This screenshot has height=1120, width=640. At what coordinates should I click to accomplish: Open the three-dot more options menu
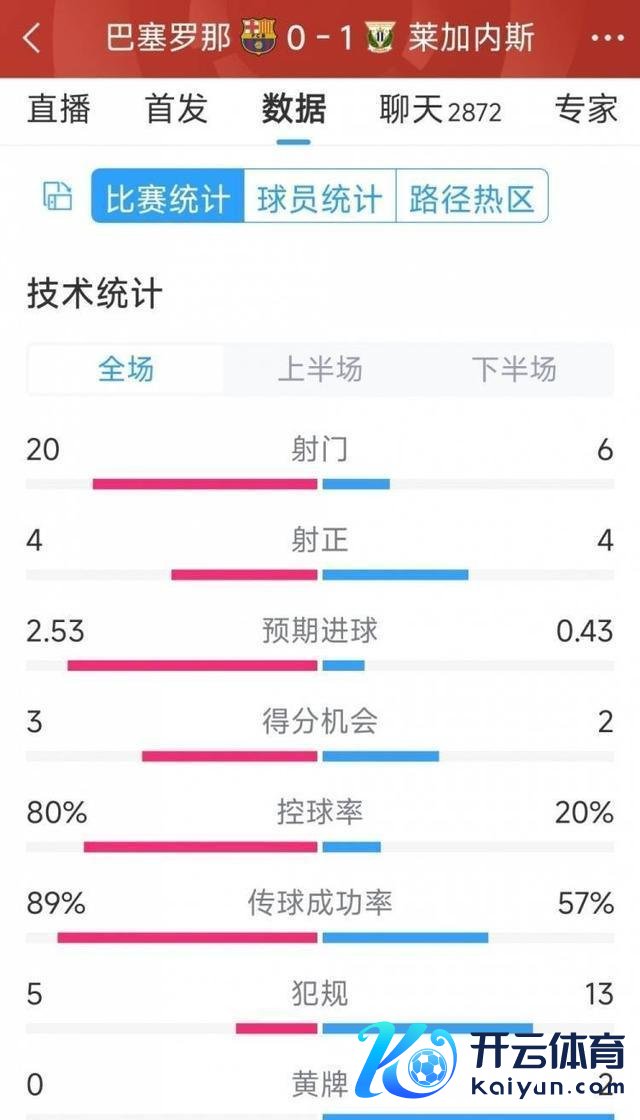coord(607,39)
